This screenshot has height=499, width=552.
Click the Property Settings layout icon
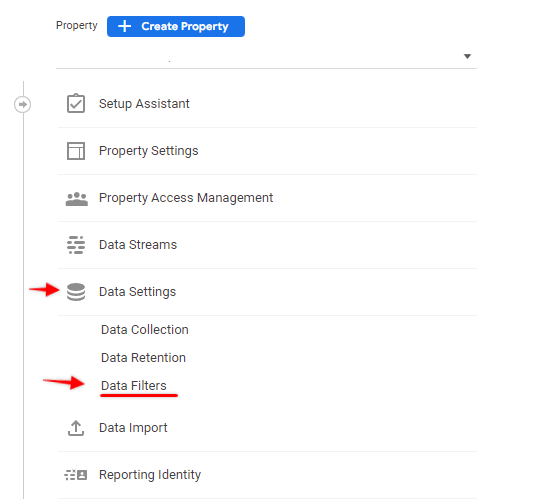point(76,151)
